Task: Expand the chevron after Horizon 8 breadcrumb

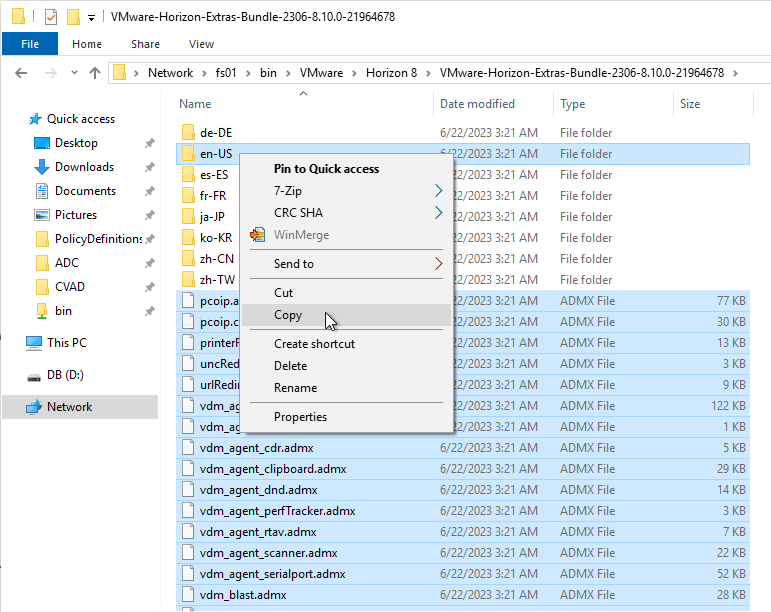Action: pyautogui.click(x=428, y=73)
